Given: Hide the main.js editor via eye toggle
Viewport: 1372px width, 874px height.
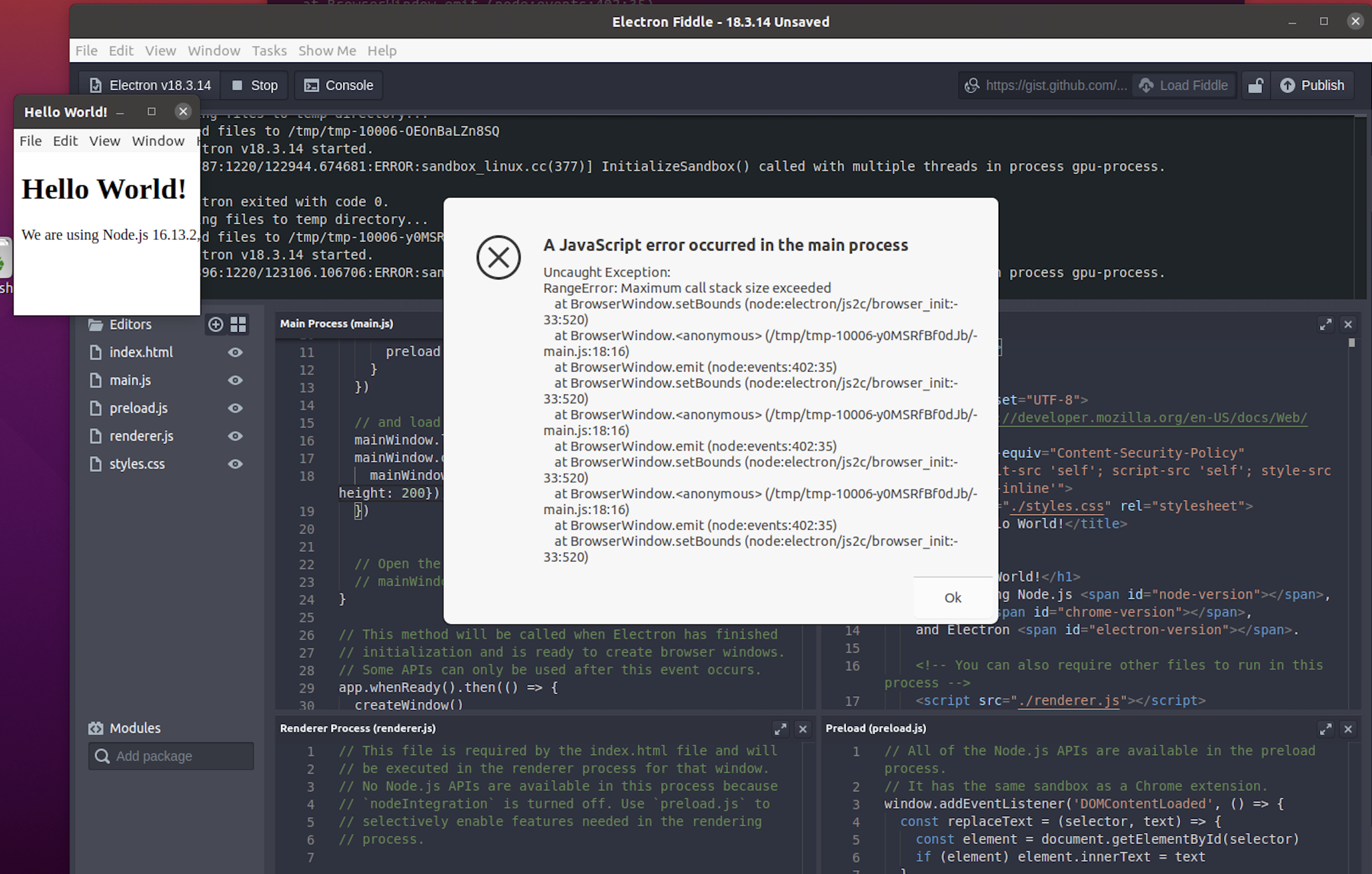Looking at the screenshot, I should click(x=234, y=380).
